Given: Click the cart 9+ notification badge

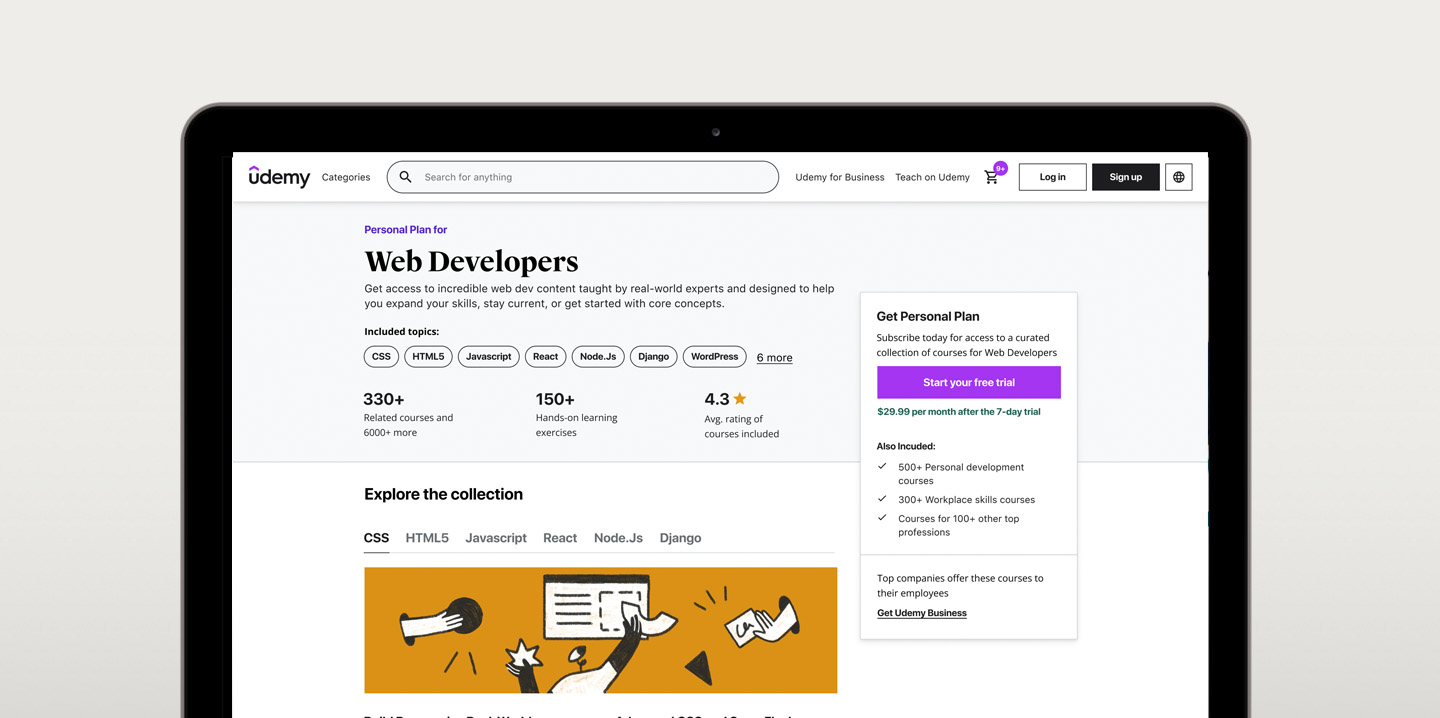Looking at the screenshot, I should point(1000,168).
